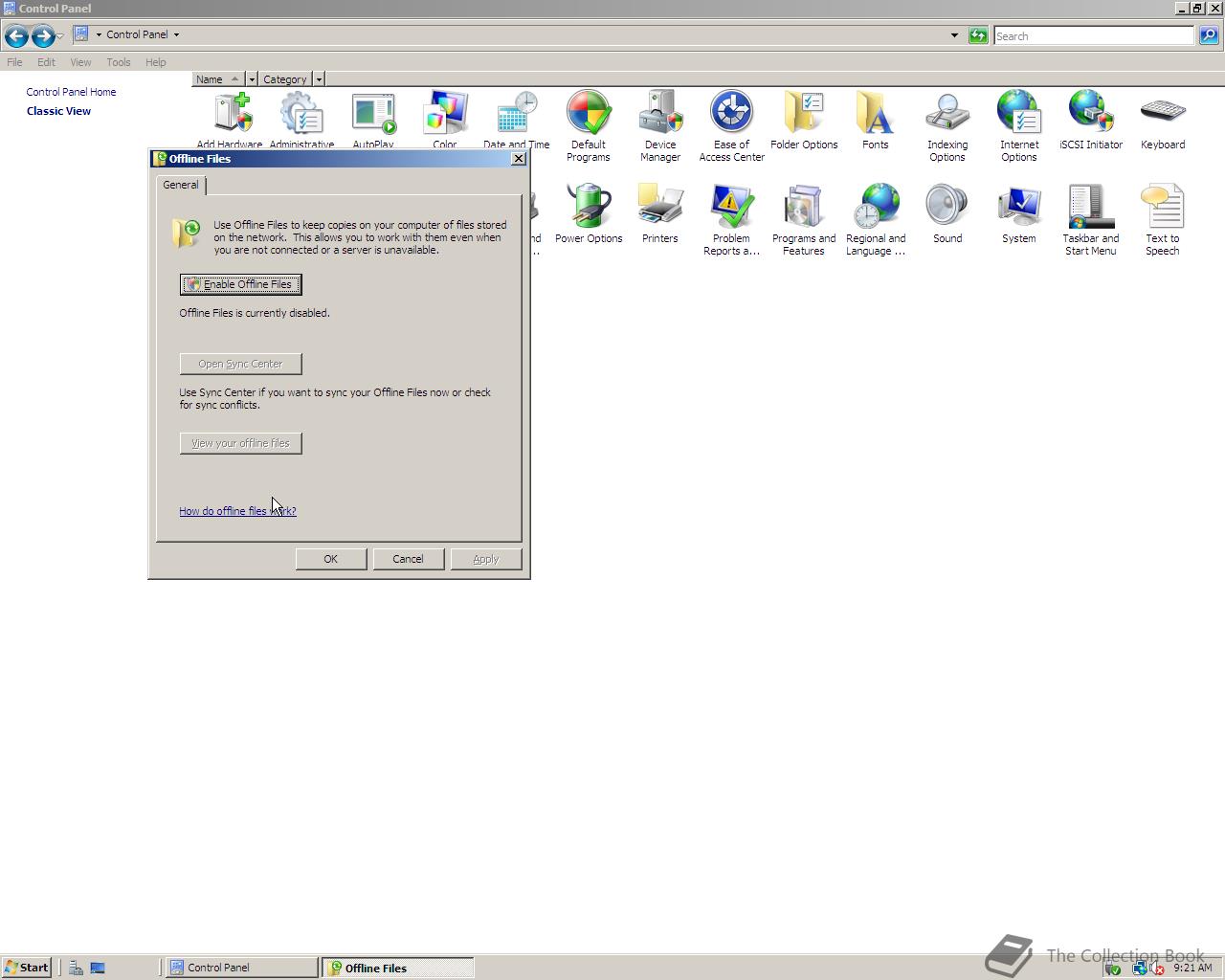
Task: Click the Search input field
Action: tap(1093, 35)
